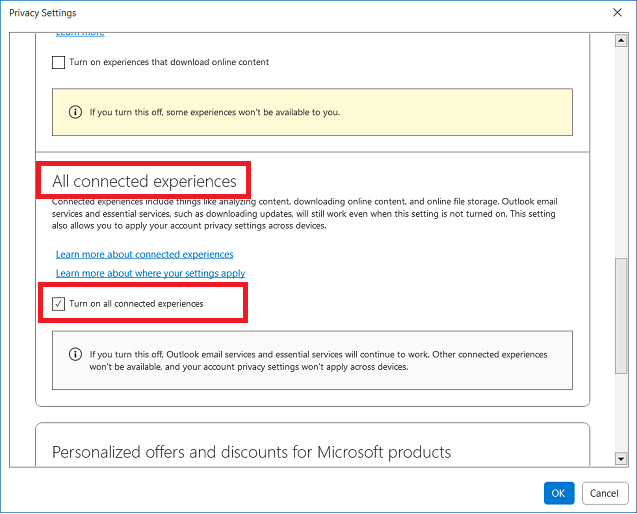The width and height of the screenshot is (637, 514).
Task: Click the Privacy Settings title text
Action: pos(43,13)
